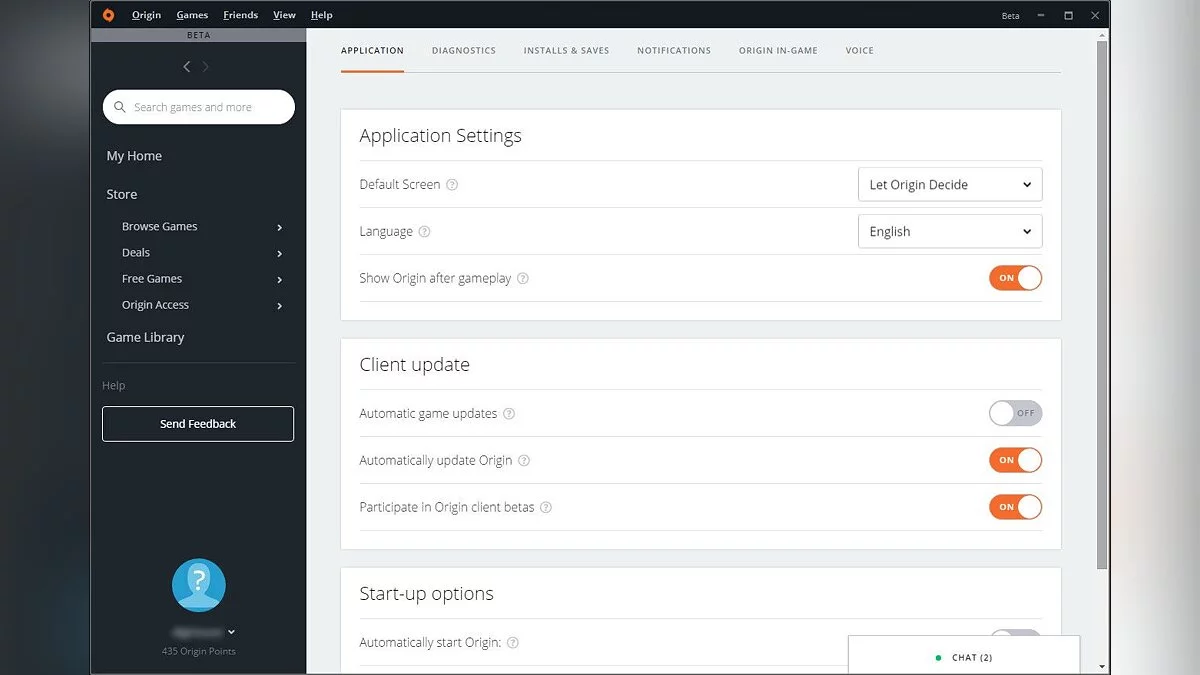Turn off Participate in Origin client betas
The image size is (1200, 675).
tap(1015, 507)
